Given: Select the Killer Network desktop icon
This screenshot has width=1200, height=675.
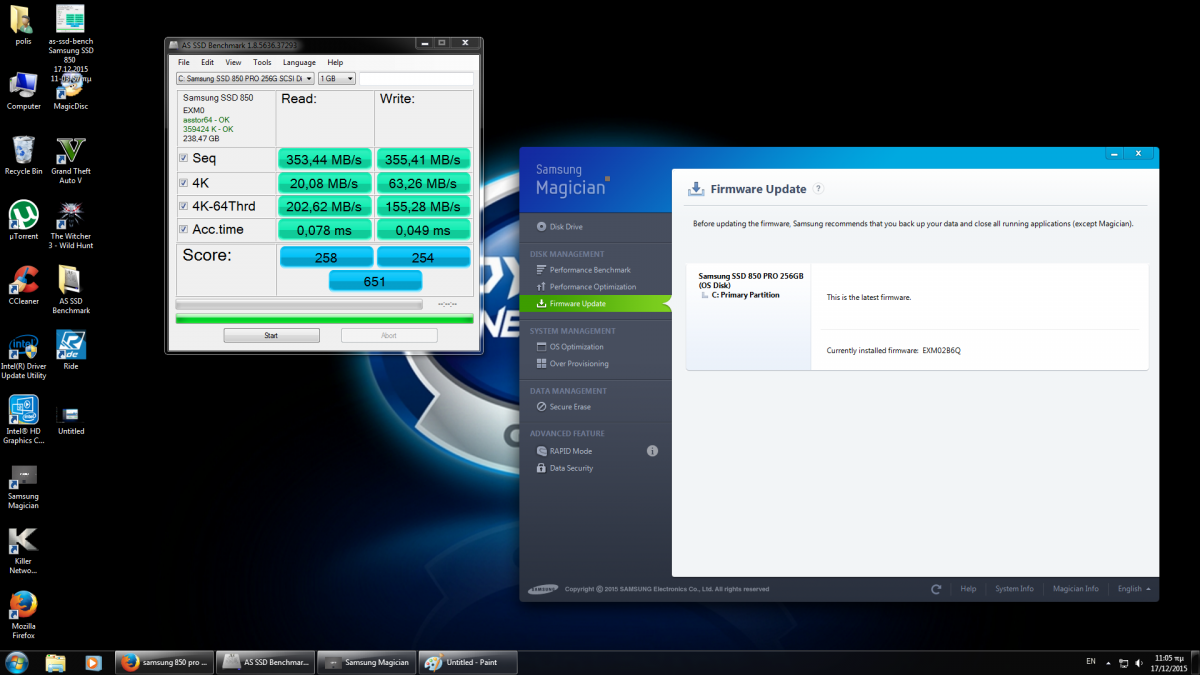Looking at the screenshot, I should 23,551.
